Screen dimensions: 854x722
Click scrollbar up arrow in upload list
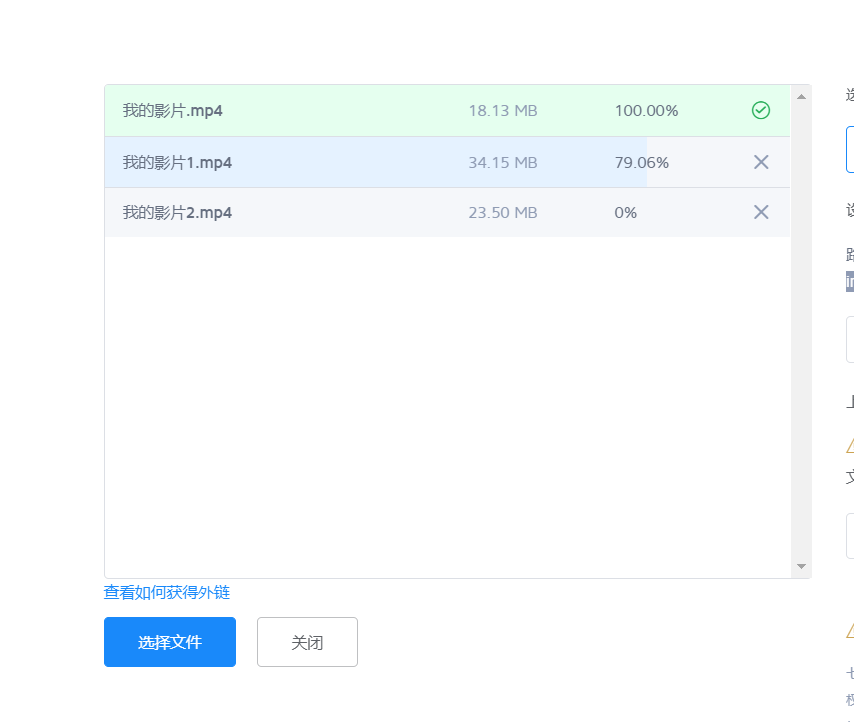801,97
